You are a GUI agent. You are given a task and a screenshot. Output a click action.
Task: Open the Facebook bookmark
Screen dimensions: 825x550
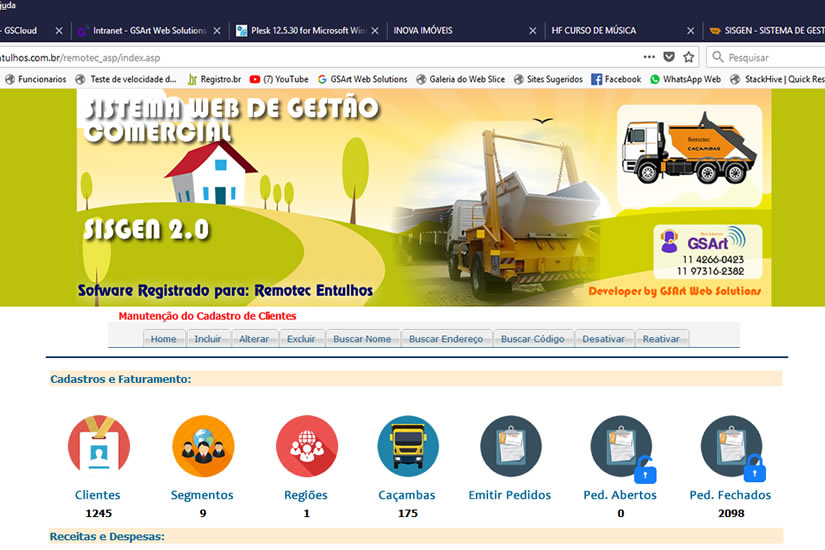pyautogui.click(x=616, y=79)
